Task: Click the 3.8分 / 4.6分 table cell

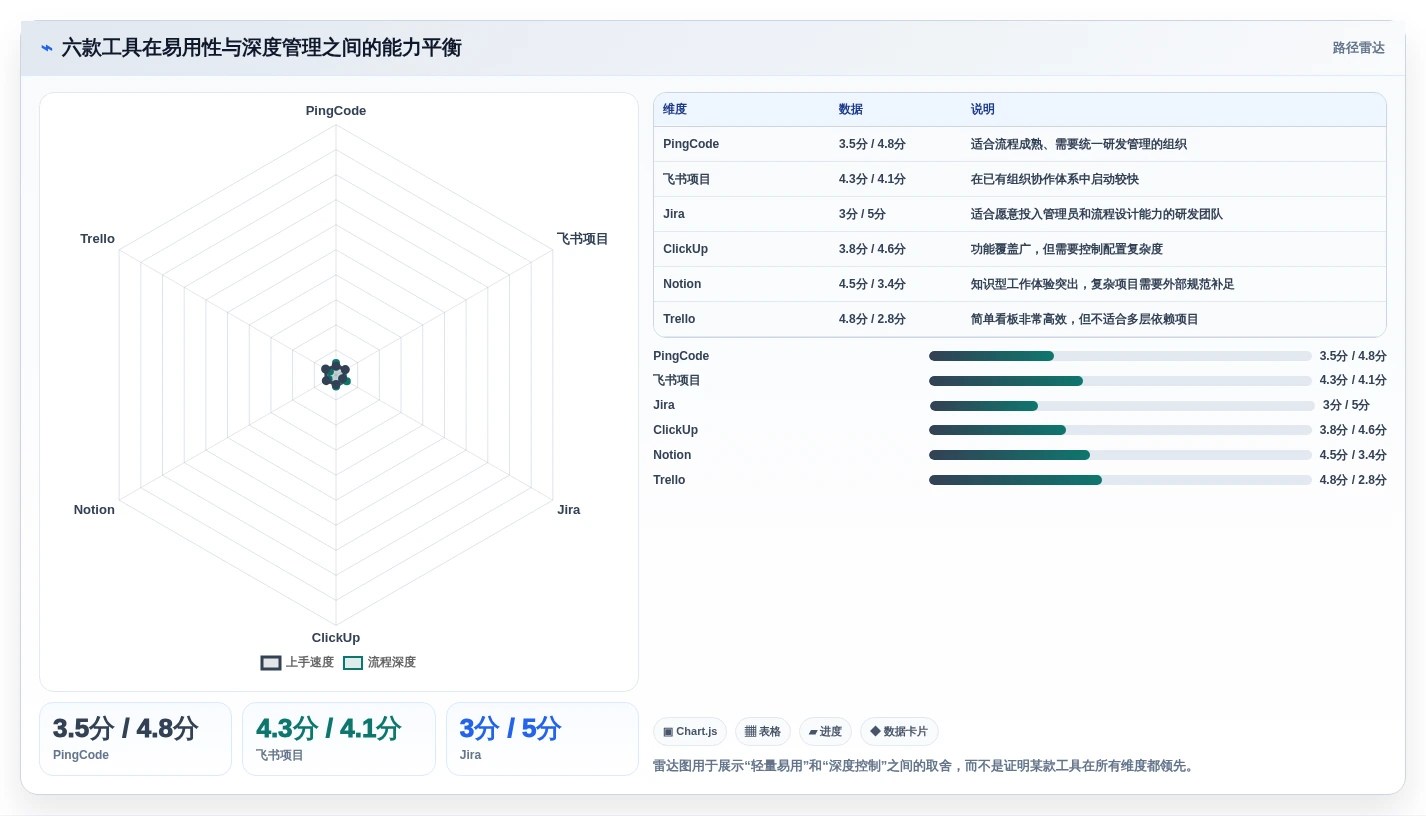Action: point(872,249)
